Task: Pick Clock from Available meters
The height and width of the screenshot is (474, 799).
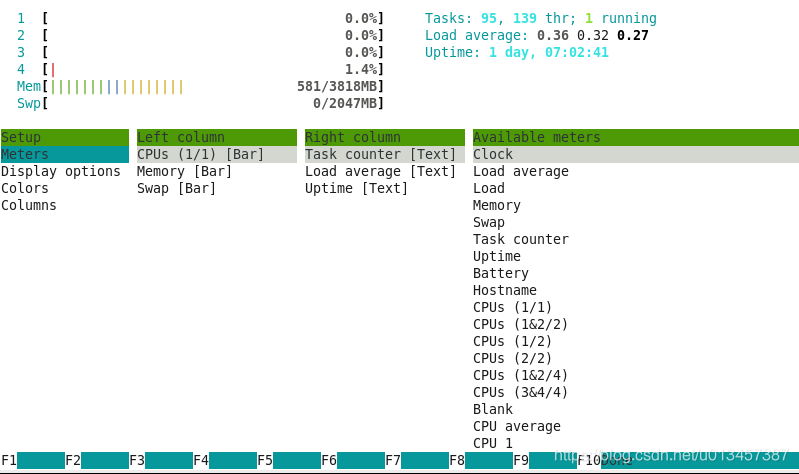Action: pyautogui.click(x=635, y=154)
